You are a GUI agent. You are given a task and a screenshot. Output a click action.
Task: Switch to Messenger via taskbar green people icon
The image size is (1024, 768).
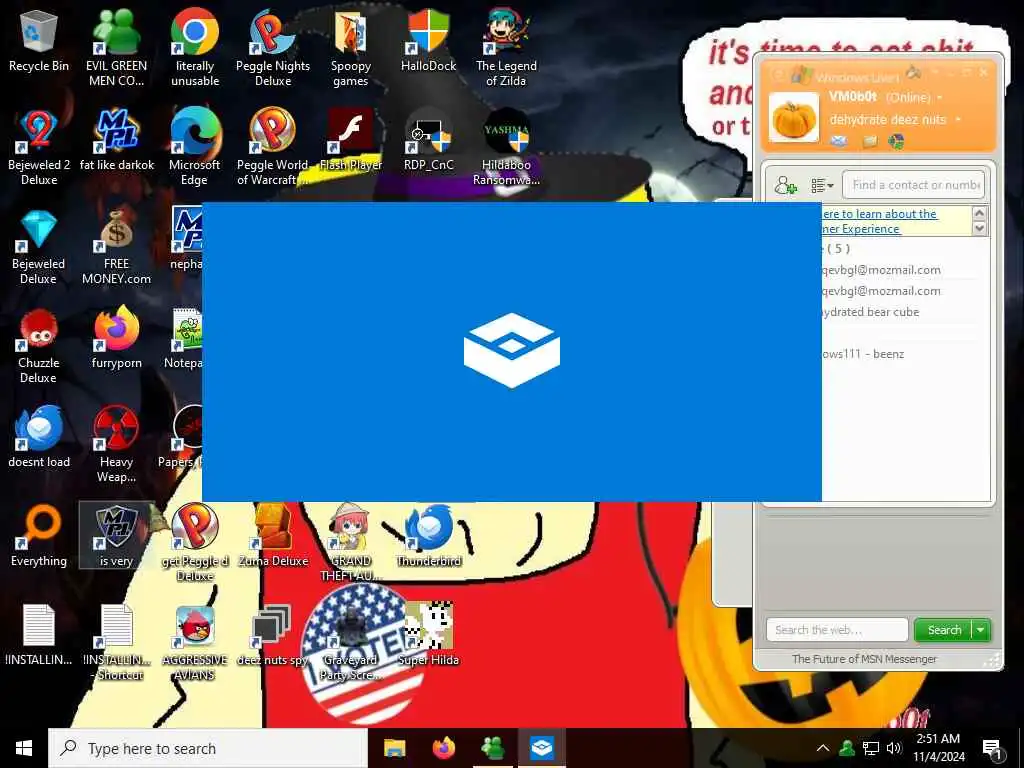coord(492,748)
